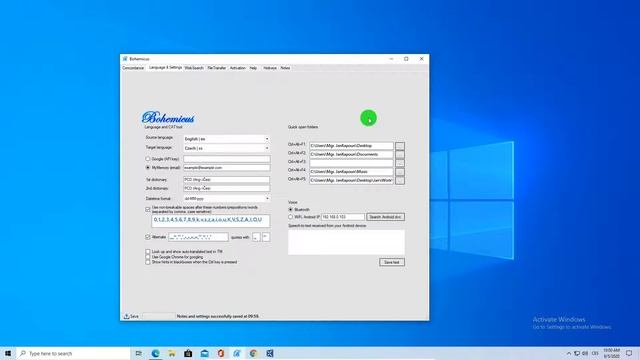Enable Use Google Chrome for googling
Image resolution: width=640 pixels, height=360 pixels.
click(x=148, y=257)
